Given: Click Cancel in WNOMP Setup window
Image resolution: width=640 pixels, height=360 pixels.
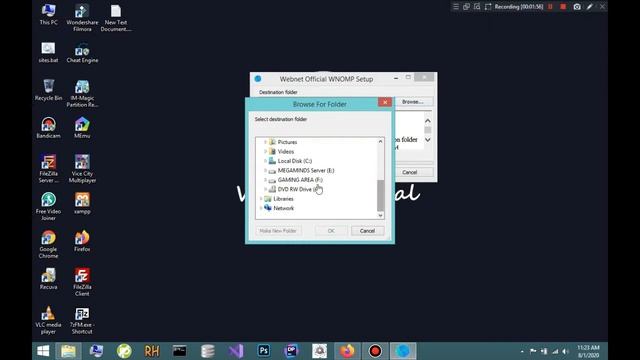Looking at the screenshot, I should tap(409, 172).
